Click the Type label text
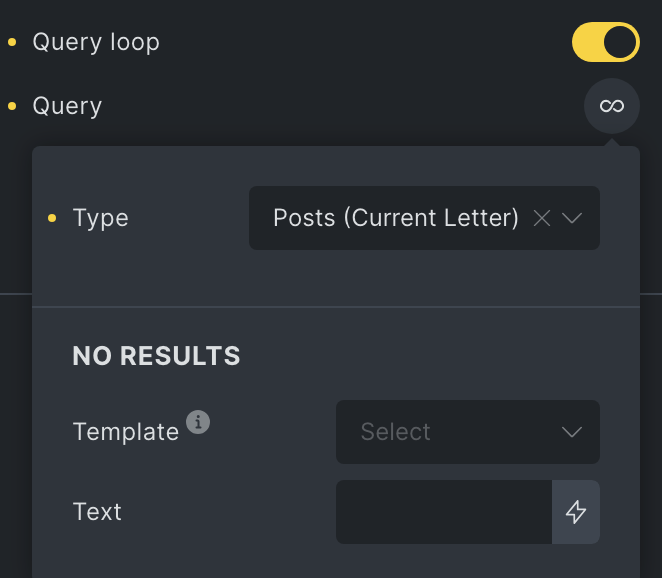This screenshot has width=662, height=578. [x=100, y=218]
